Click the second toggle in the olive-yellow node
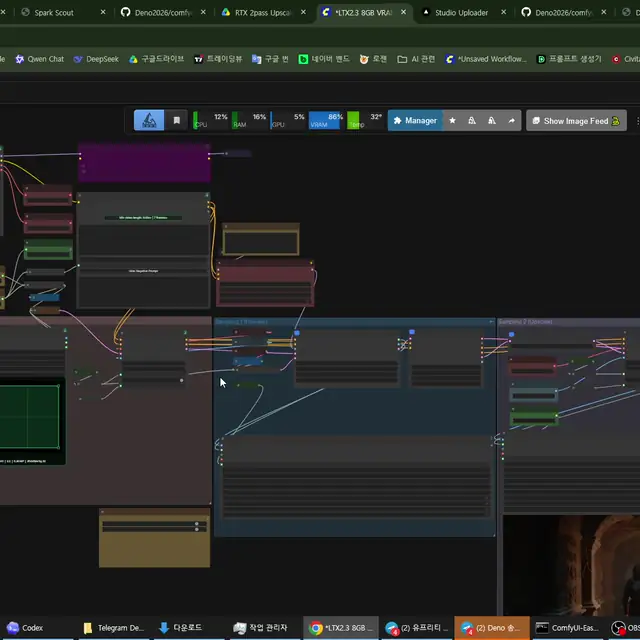The width and height of the screenshot is (640, 640). [x=196, y=529]
